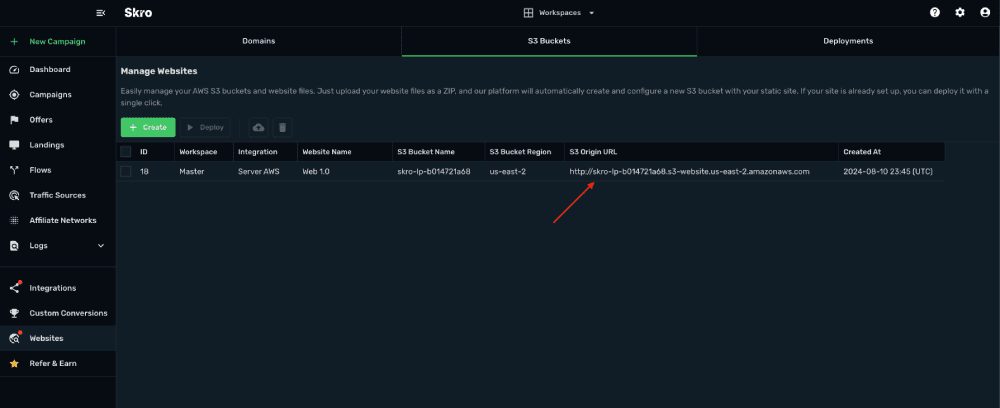Click the New Campaign plus icon
Viewport: 1000px width, 408px height.
pyautogui.click(x=14, y=41)
